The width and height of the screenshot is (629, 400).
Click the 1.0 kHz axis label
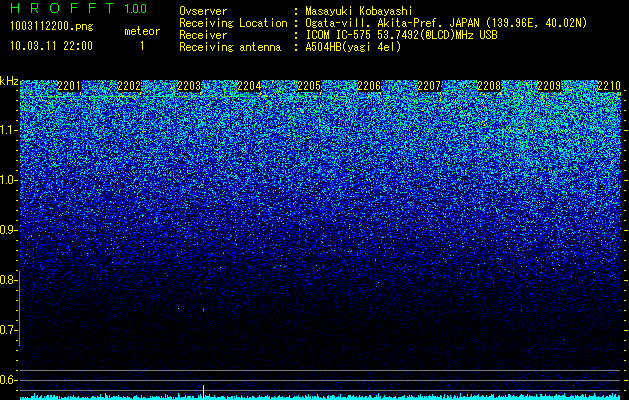9,180
